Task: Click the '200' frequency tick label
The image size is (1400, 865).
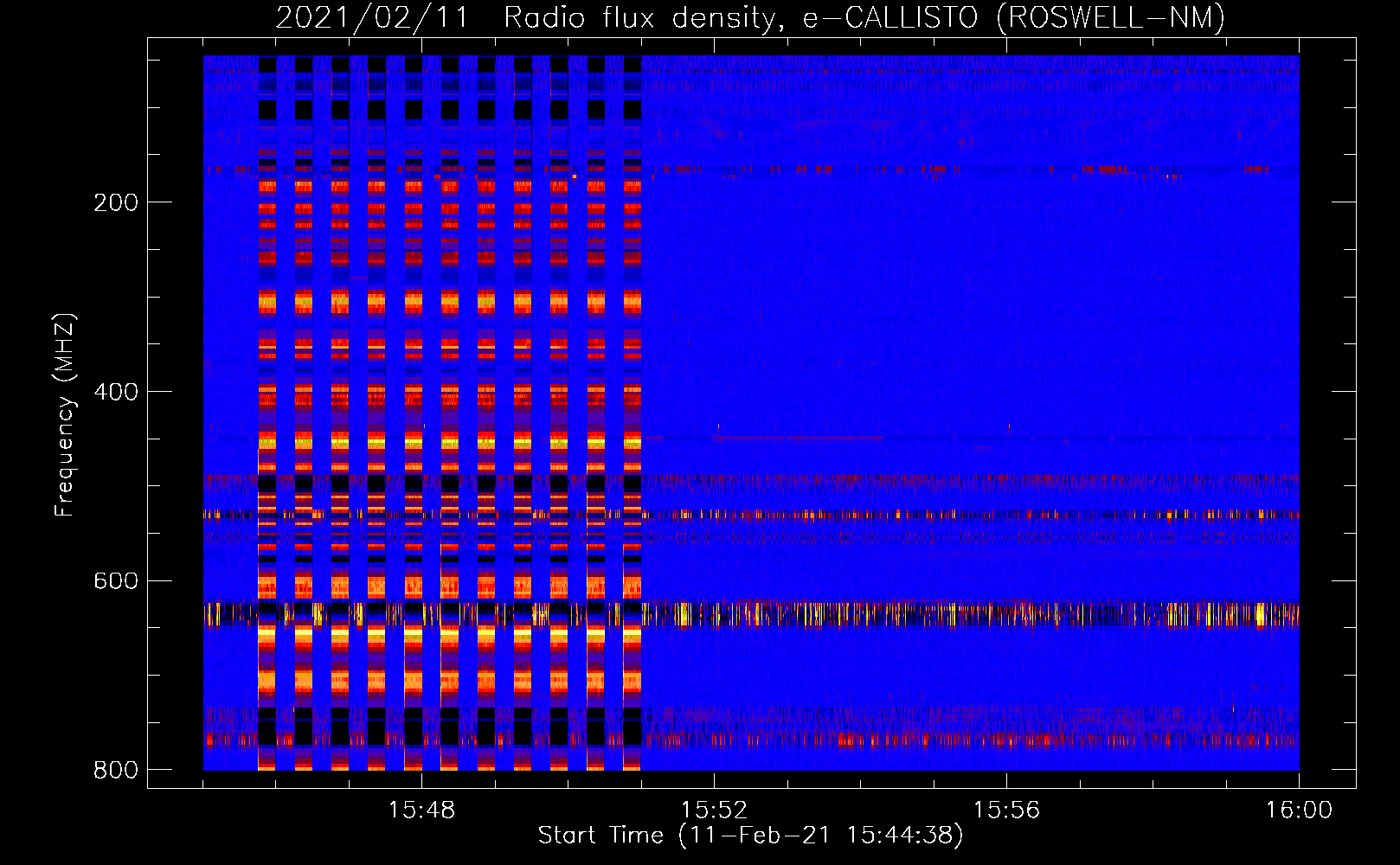Action: (116, 202)
